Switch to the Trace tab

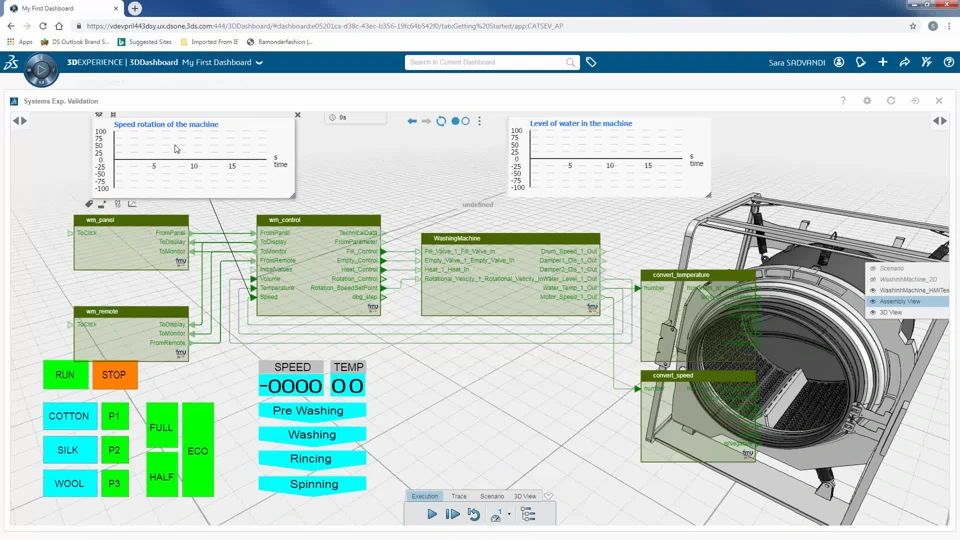459,496
